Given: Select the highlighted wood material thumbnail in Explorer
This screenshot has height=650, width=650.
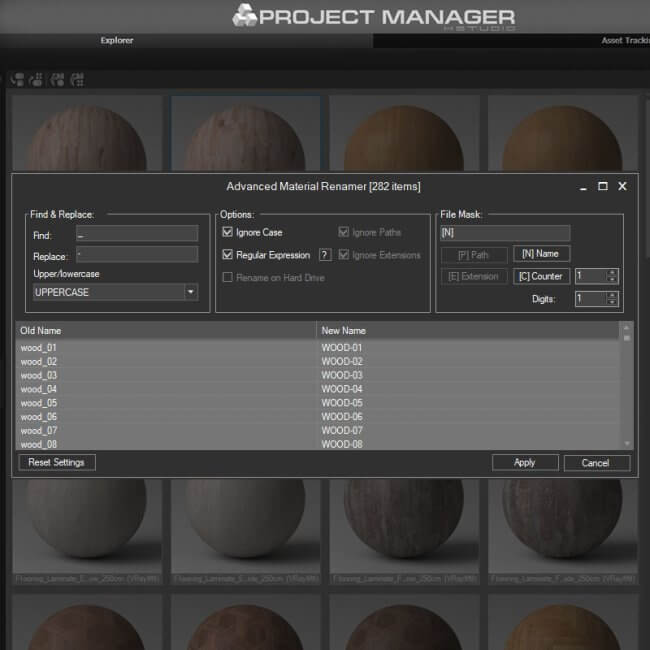Looking at the screenshot, I should (x=246, y=133).
